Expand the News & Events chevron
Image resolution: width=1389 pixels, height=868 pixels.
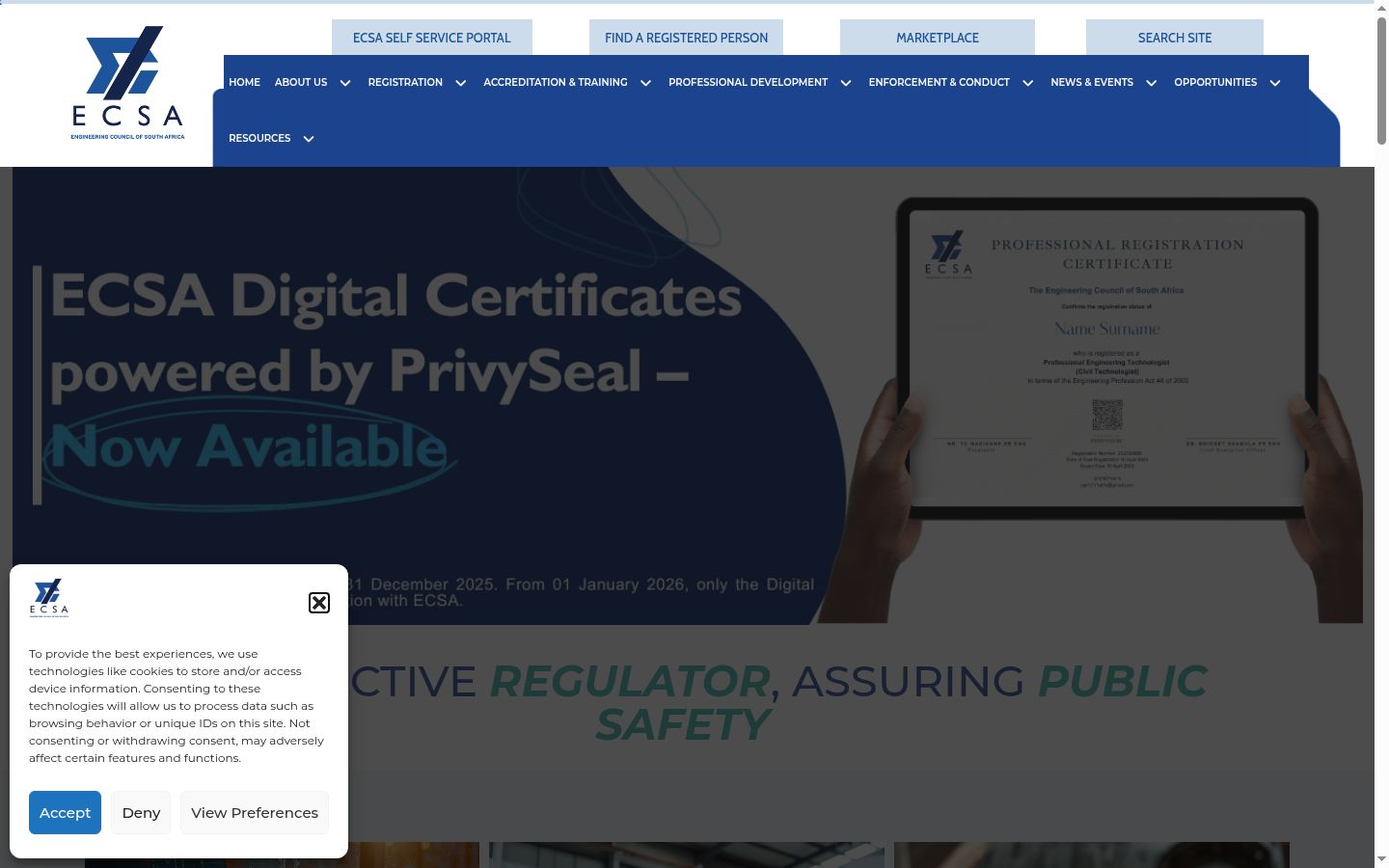click(1152, 83)
